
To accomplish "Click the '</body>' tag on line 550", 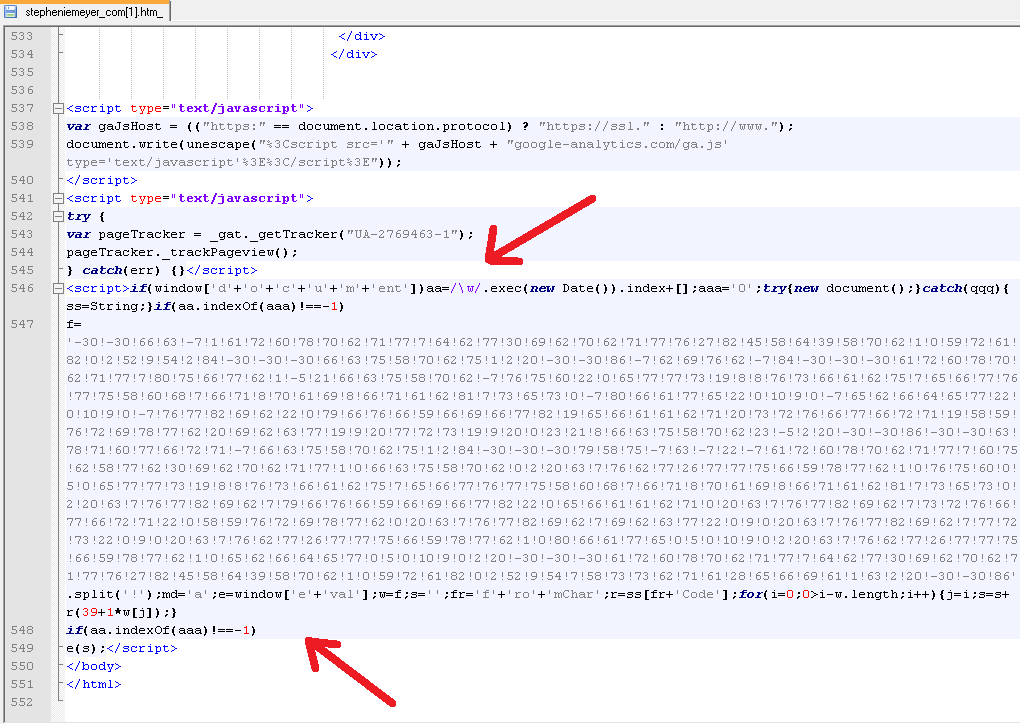I will coord(94,667).
